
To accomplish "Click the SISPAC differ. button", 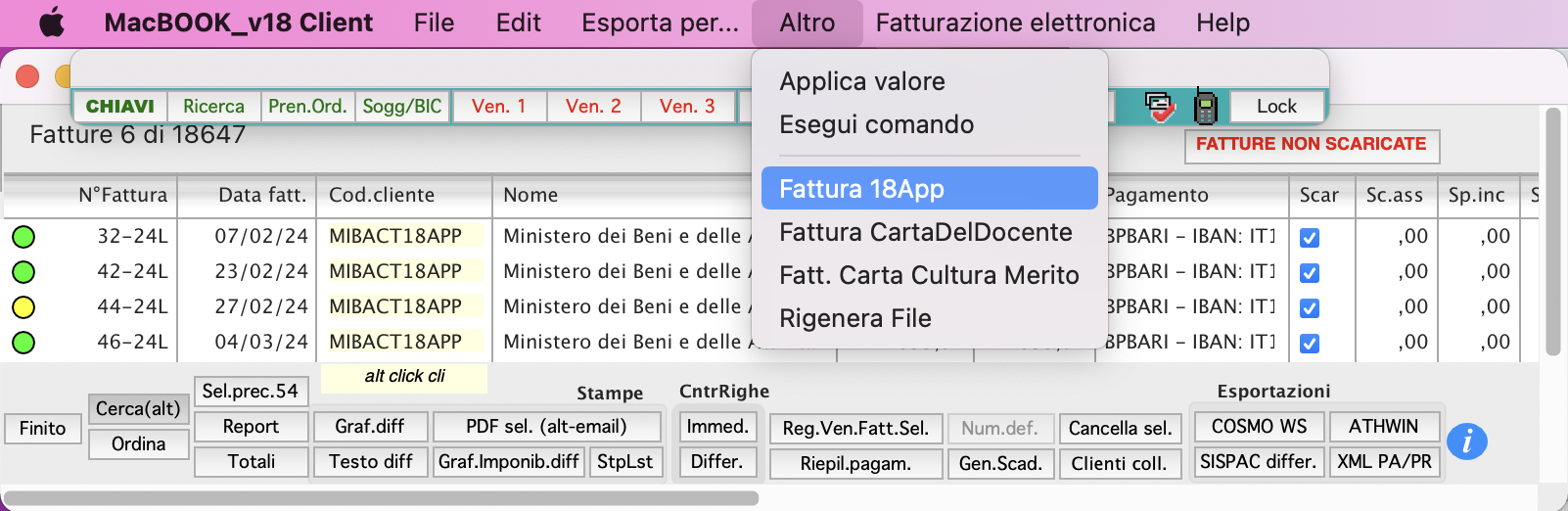I will 1259,461.
